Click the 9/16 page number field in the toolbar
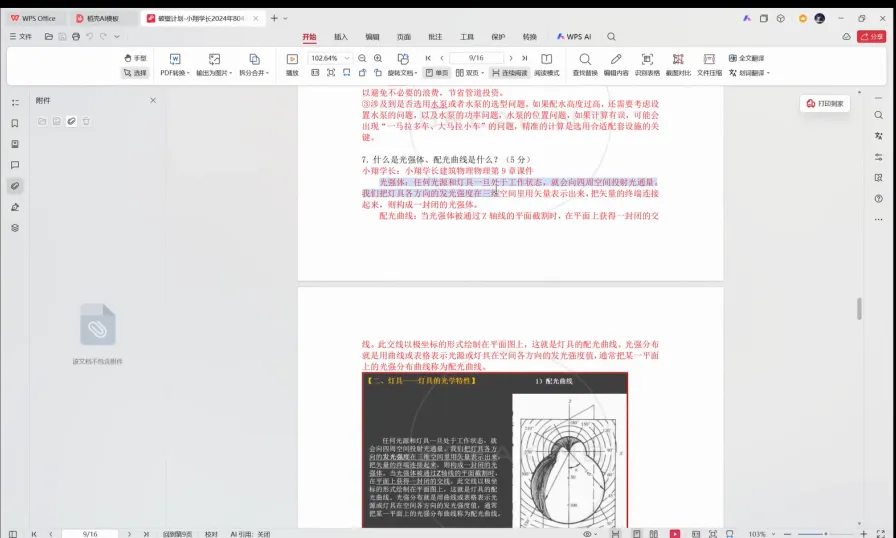This screenshot has height=538, width=896. point(476,58)
